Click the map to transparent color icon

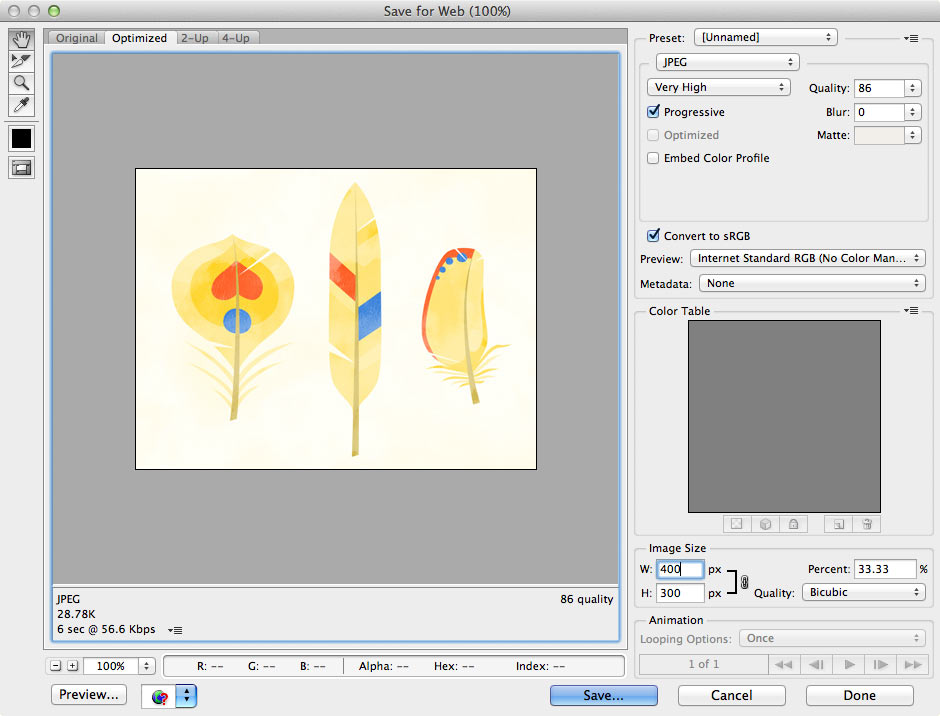[737, 524]
